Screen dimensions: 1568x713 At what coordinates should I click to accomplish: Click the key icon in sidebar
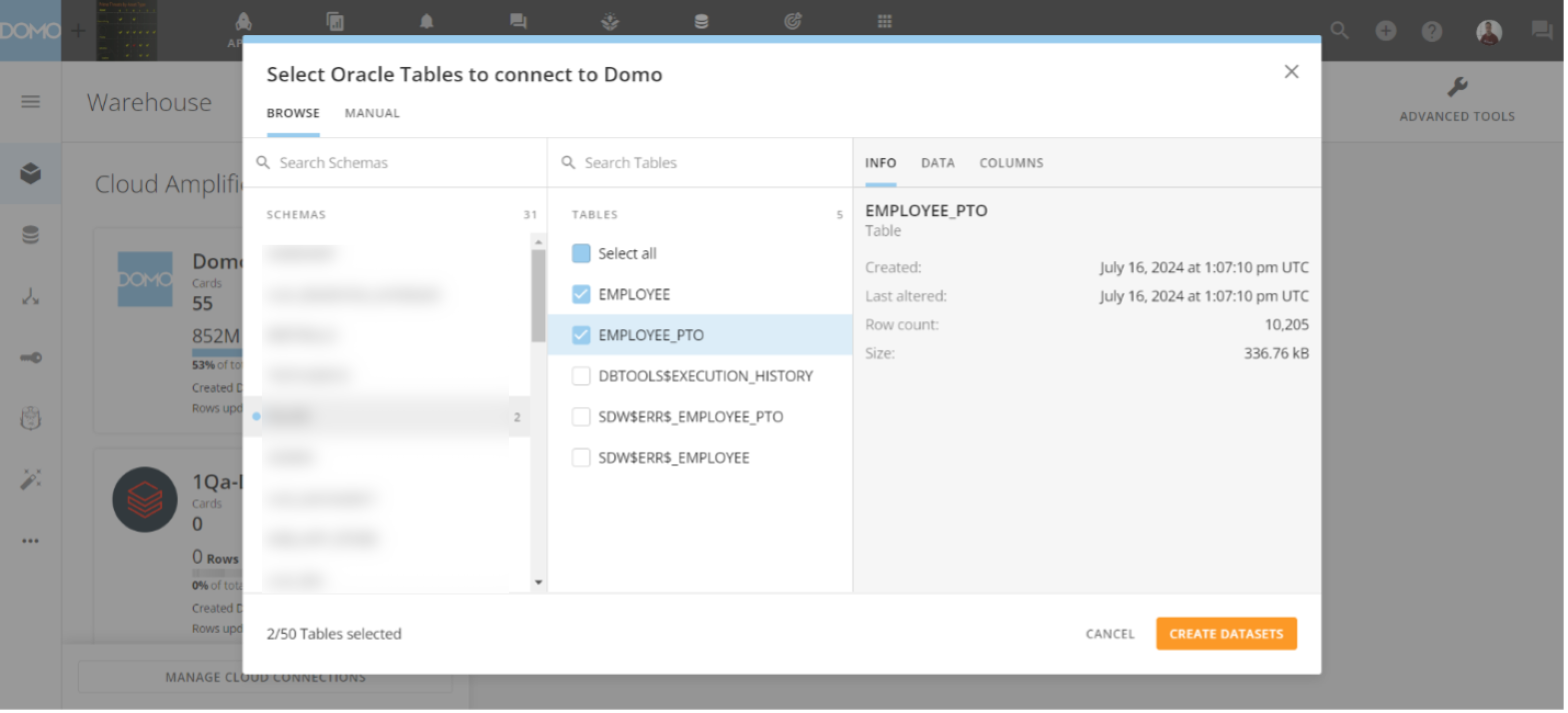[x=30, y=357]
